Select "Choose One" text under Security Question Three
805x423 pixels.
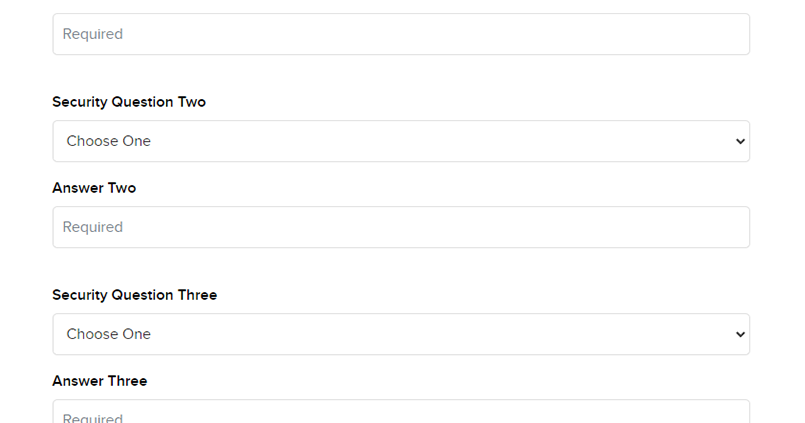click(x=109, y=334)
